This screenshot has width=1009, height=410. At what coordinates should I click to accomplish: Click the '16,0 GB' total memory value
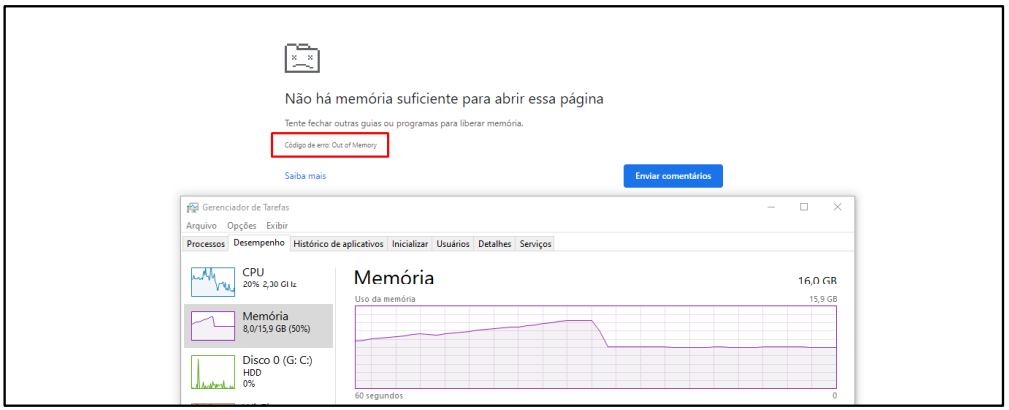(817, 281)
